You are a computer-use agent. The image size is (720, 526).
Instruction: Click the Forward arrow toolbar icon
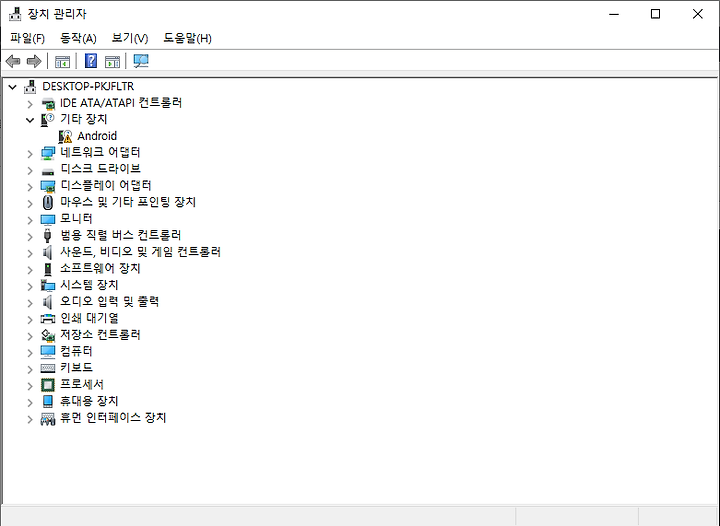point(34,61)
